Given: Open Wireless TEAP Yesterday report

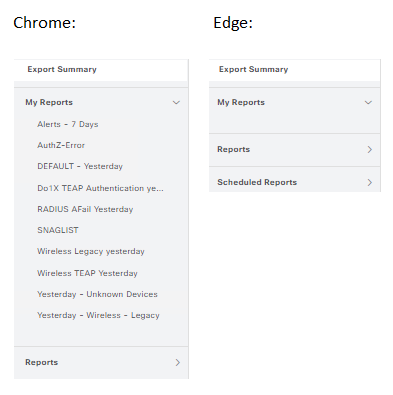Looking at the screenshot, I should pyautogui.click(x=87, y=273).
